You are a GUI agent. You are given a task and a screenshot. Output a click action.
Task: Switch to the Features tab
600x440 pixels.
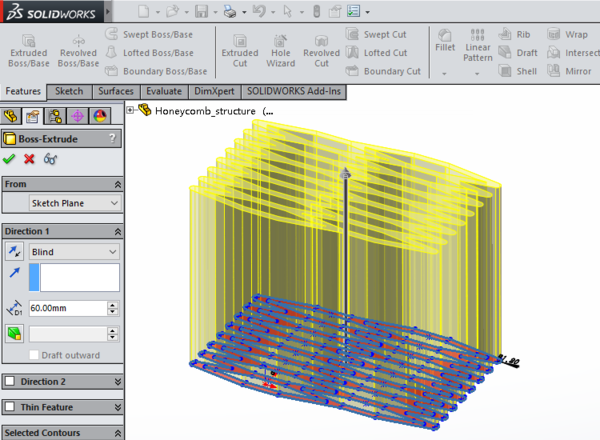(x=23, y=91)
